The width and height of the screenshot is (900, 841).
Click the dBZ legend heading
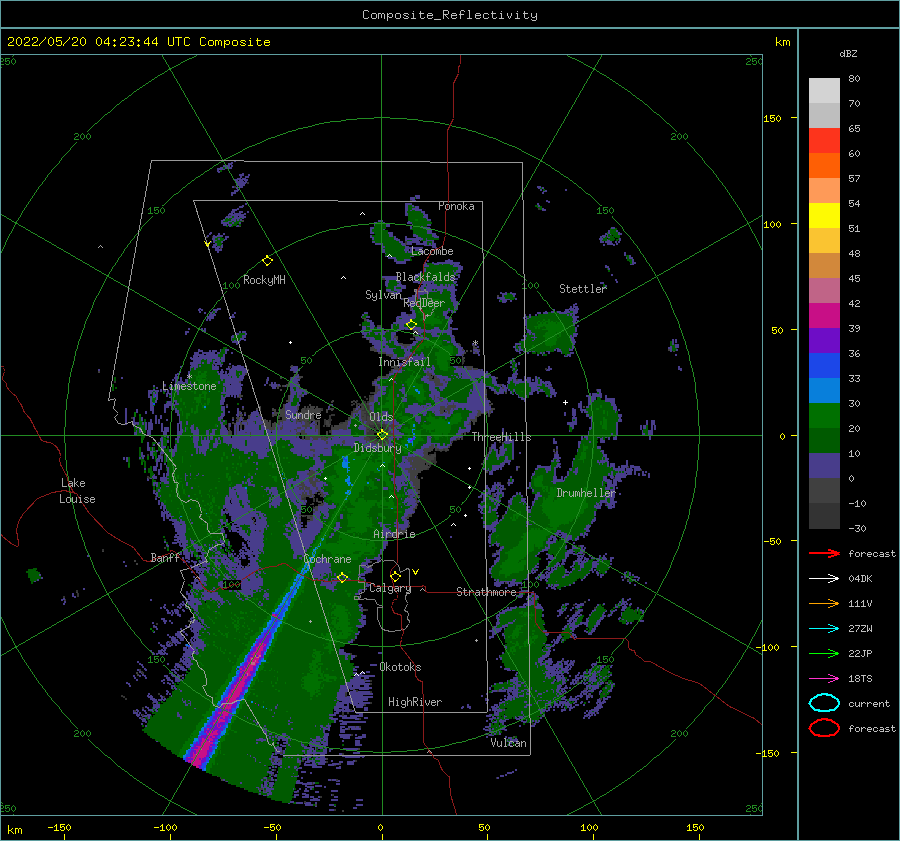(848, 53)
